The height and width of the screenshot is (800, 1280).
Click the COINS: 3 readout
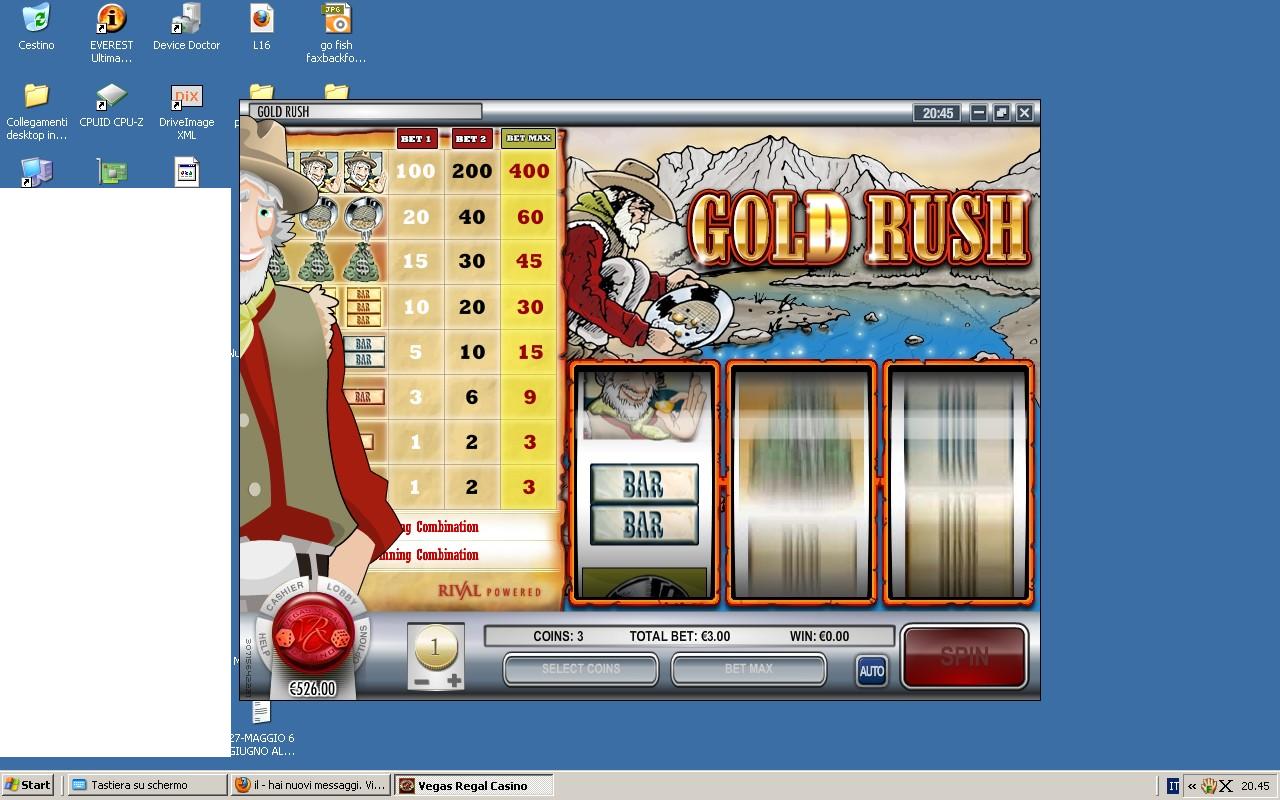coord(558,636)
